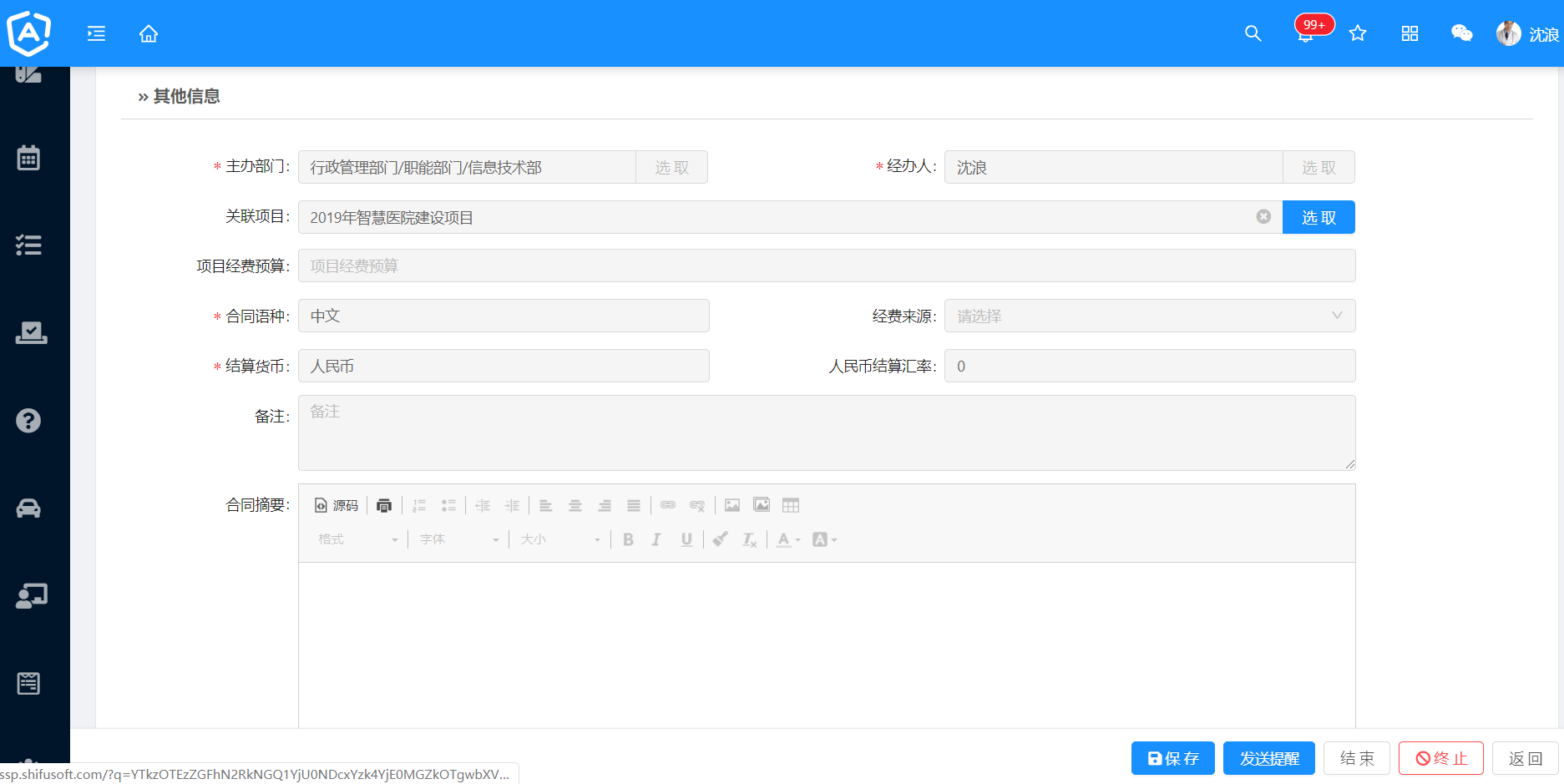
Task: Click the 其他信息 section header
Action: pyautogui.click(x=179, y=96)
